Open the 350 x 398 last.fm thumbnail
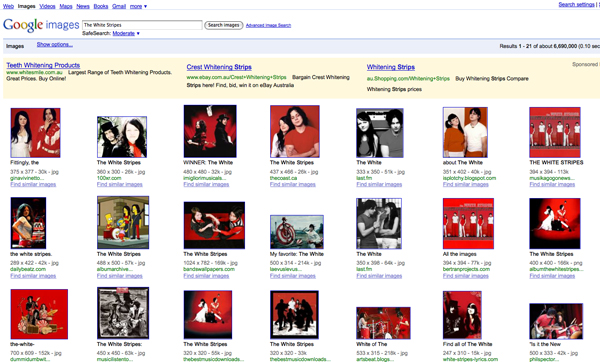This screenshot has width=600, height=362. click(379, 223)
